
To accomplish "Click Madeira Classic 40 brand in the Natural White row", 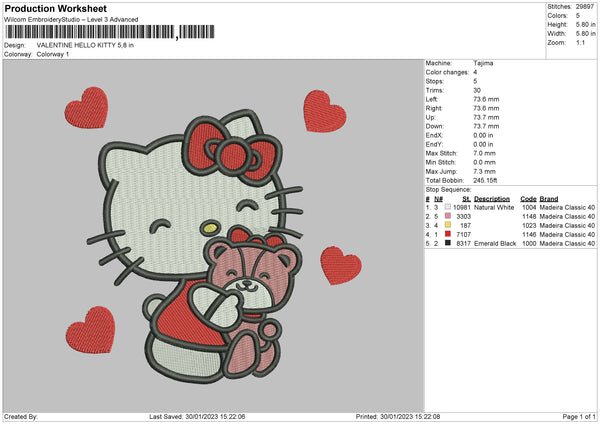I will tap(567, 207).
